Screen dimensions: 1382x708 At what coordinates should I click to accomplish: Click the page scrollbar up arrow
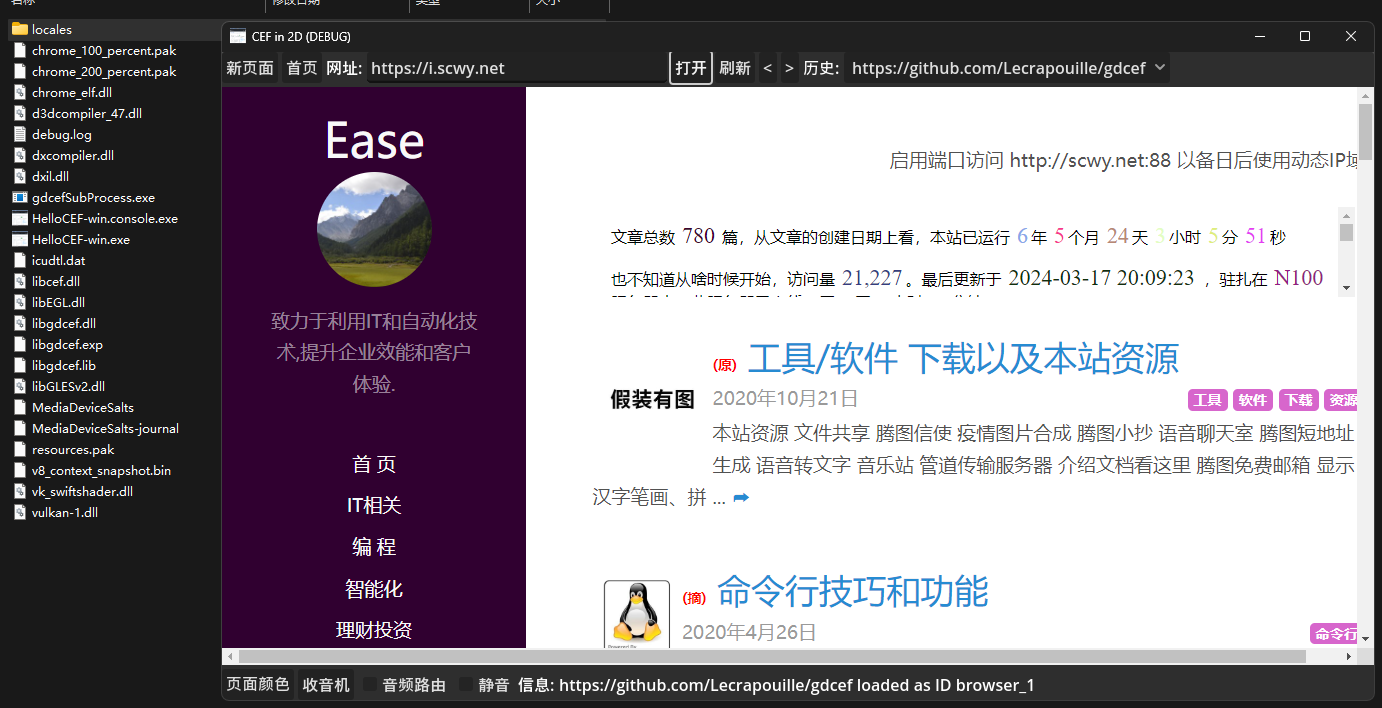[1366, 95]
